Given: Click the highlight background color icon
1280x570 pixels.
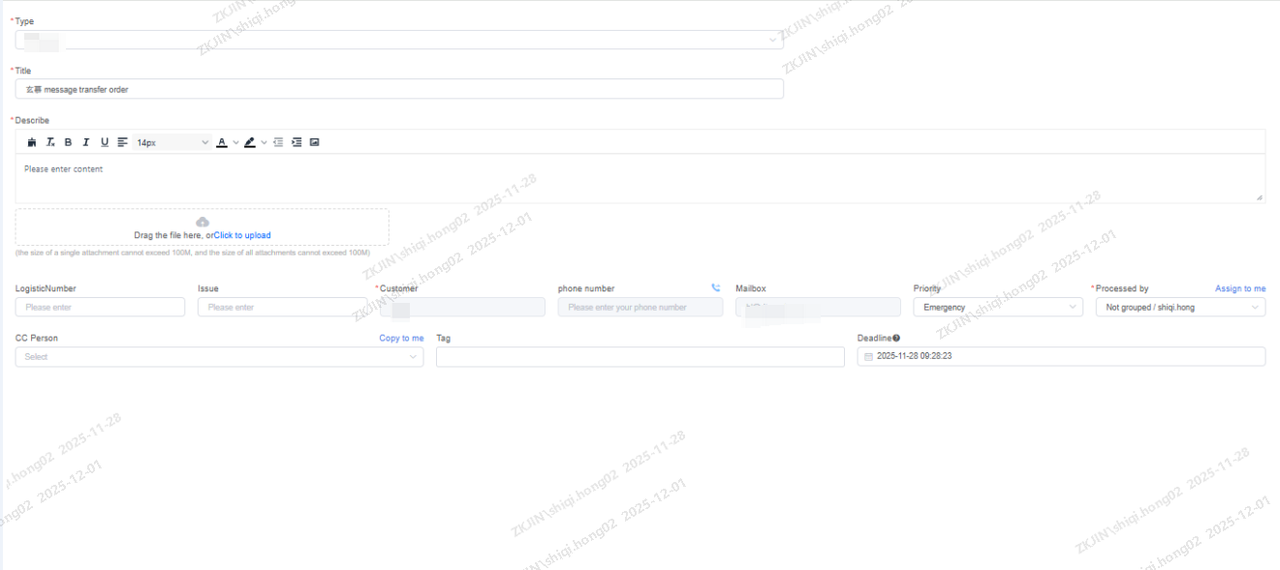Looking at the screenshot, I should (x=250, y=143).
